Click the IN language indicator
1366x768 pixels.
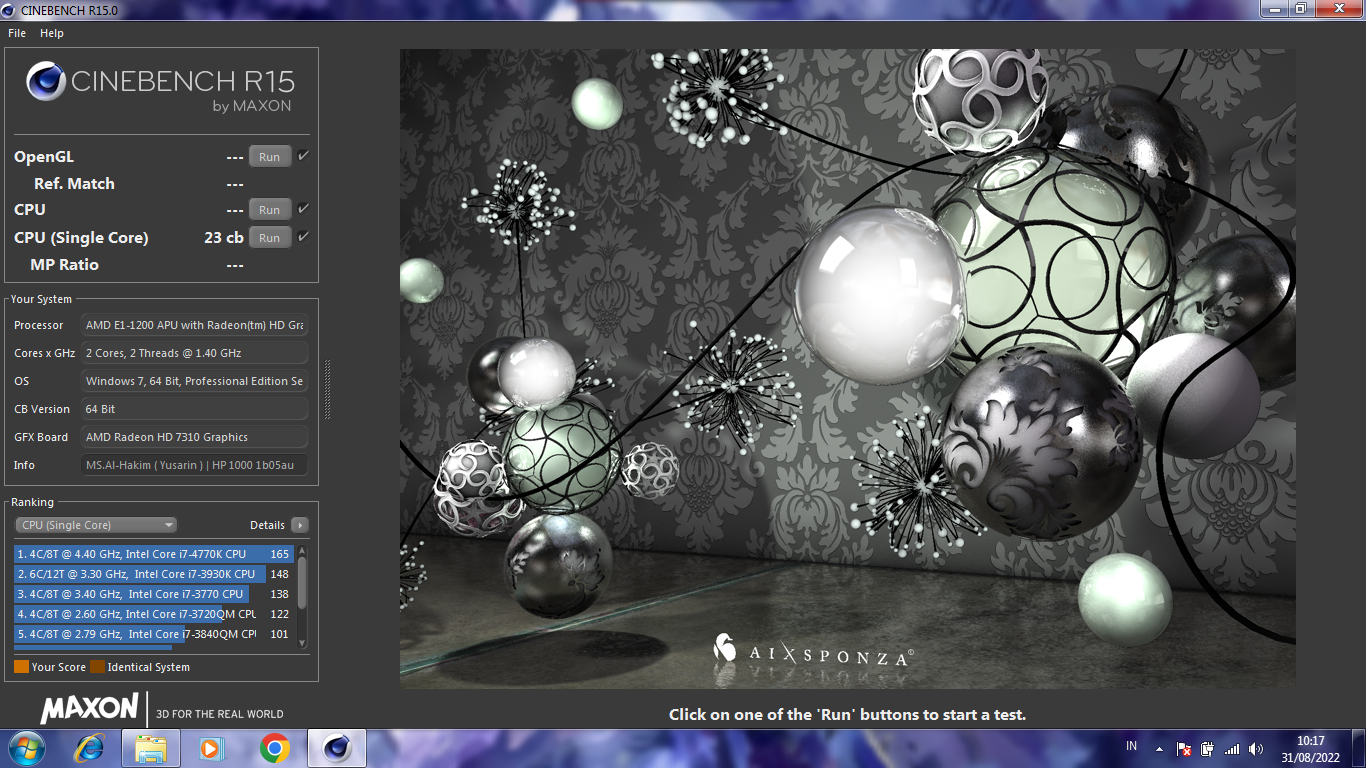click(1132, 746)
